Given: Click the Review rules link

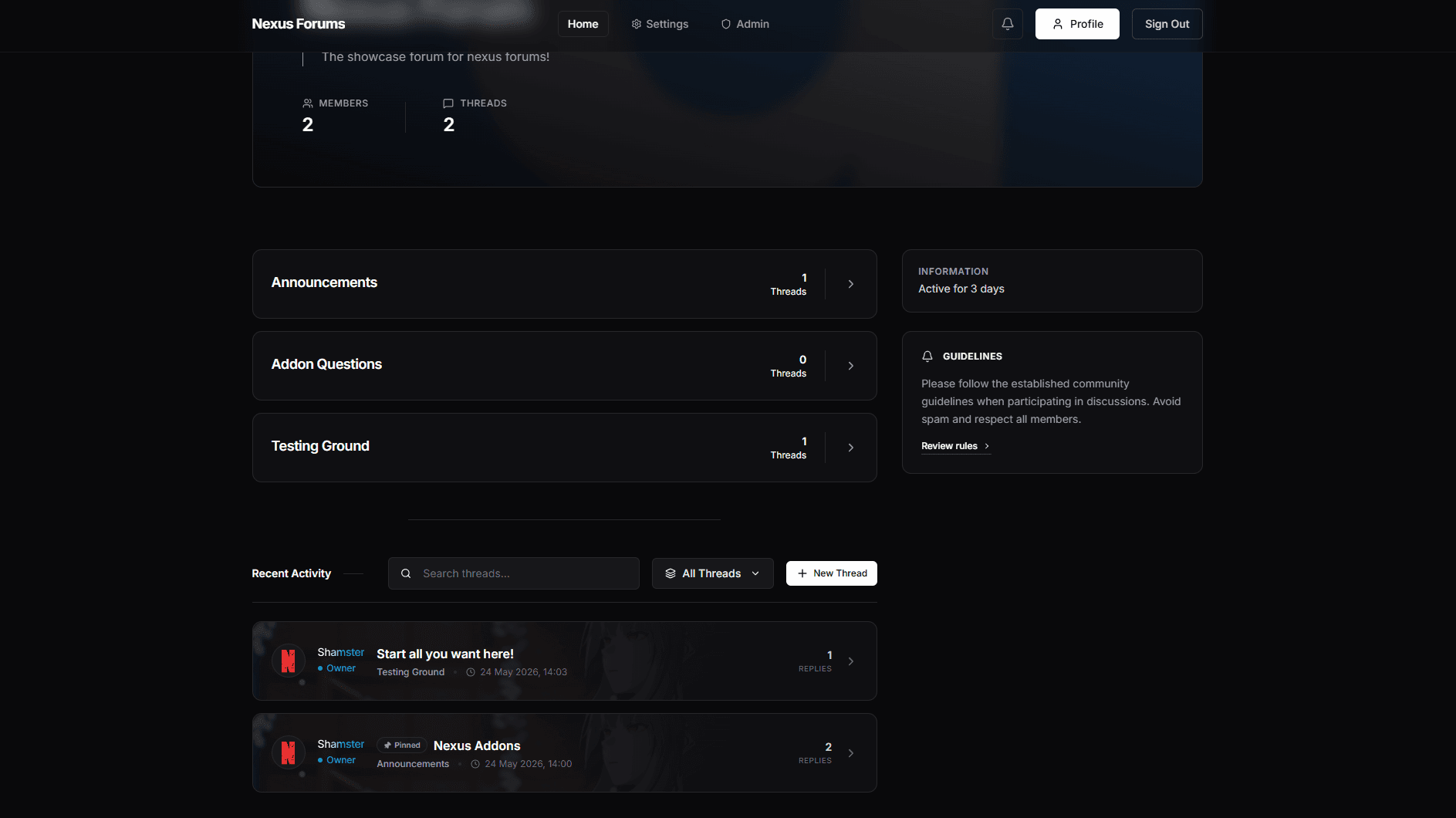Looking at the screenshot, I should 955,446.
